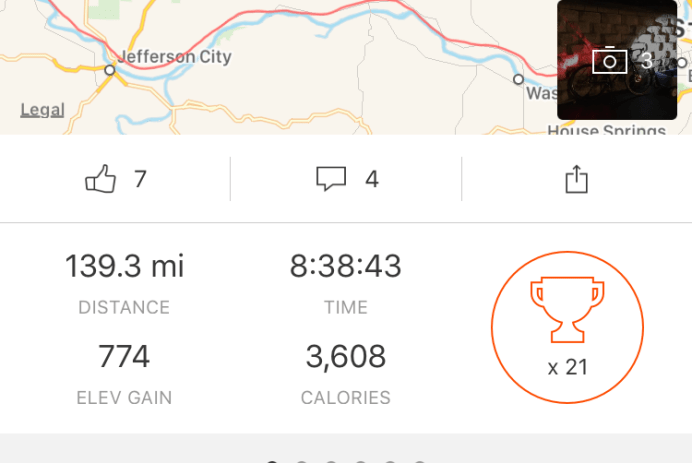
Task: Click the Washington city marker on map
Action: pyautogui.click(x=518, y=78)
